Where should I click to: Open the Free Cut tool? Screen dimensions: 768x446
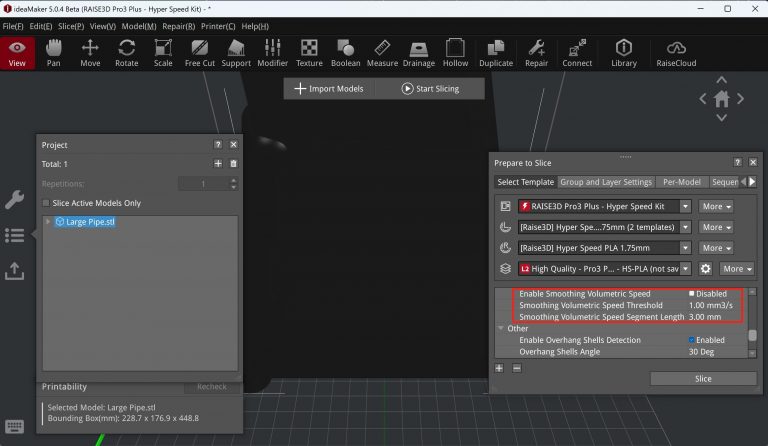199,53
